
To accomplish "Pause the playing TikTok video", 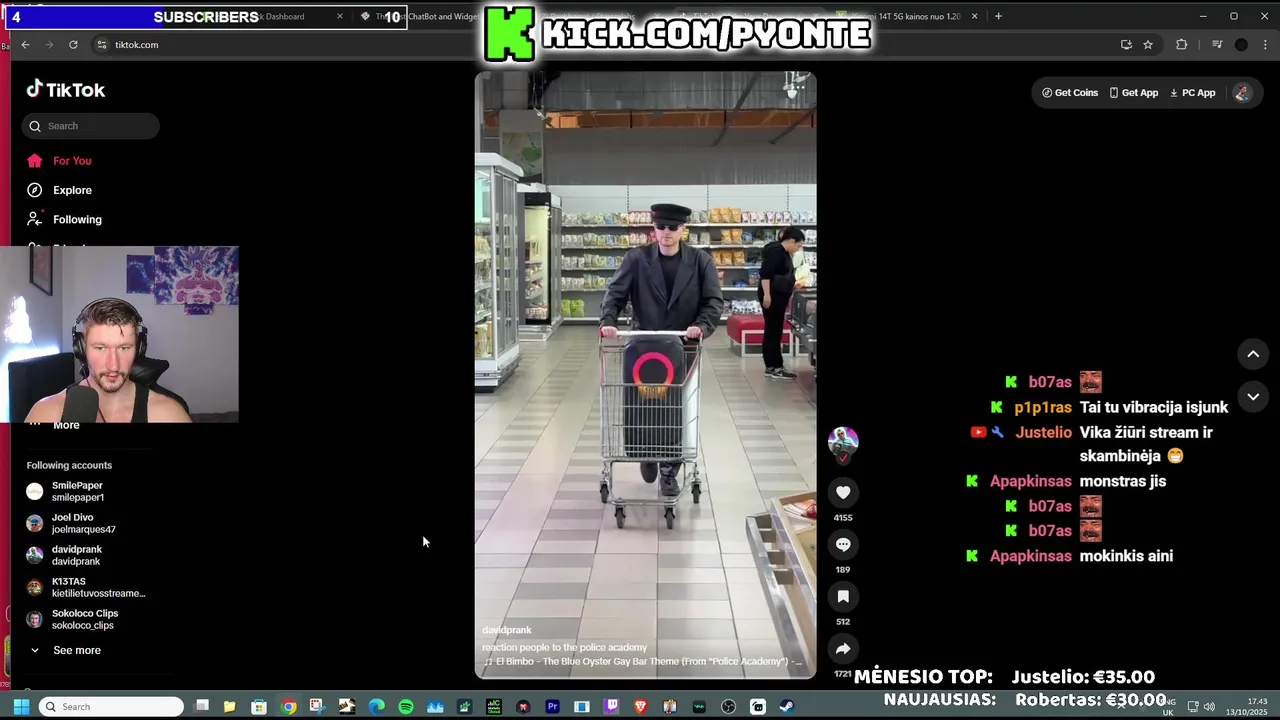I will tap(645, 375).
